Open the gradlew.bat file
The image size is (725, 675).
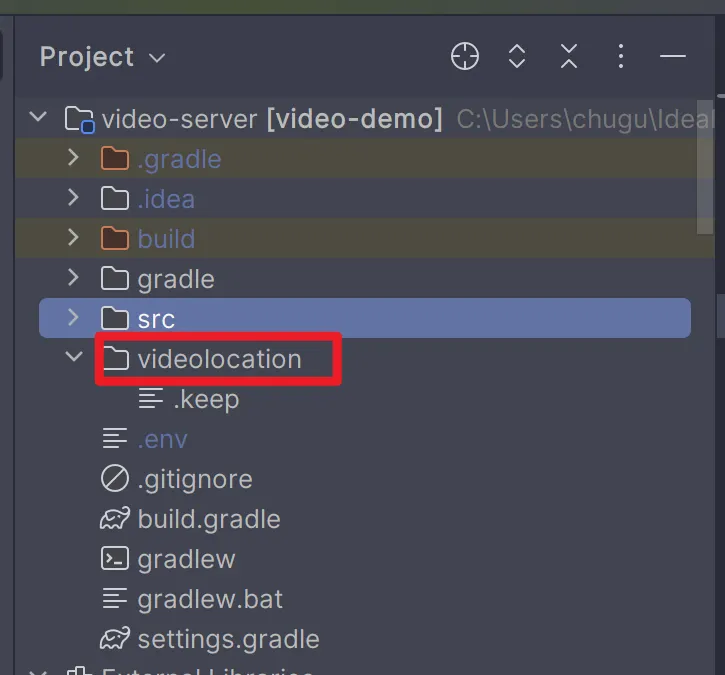tap(210, 599)
